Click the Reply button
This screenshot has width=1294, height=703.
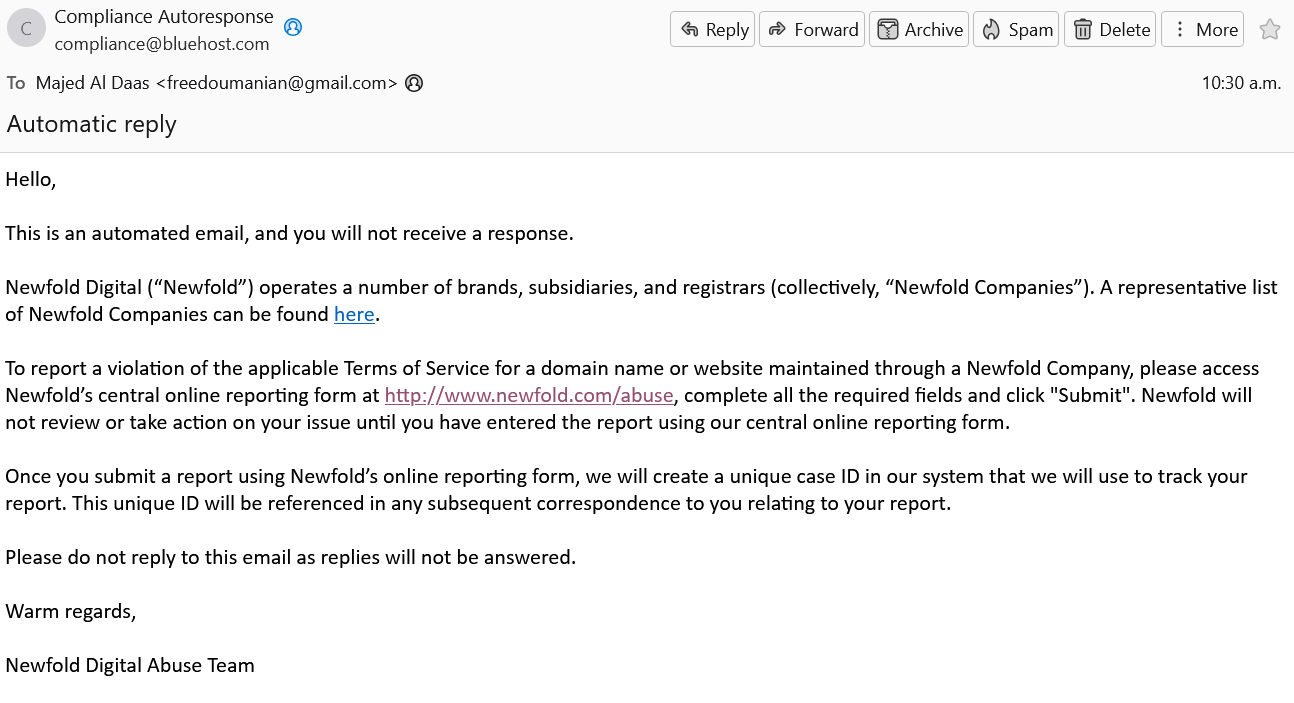(x=712, y=30)
